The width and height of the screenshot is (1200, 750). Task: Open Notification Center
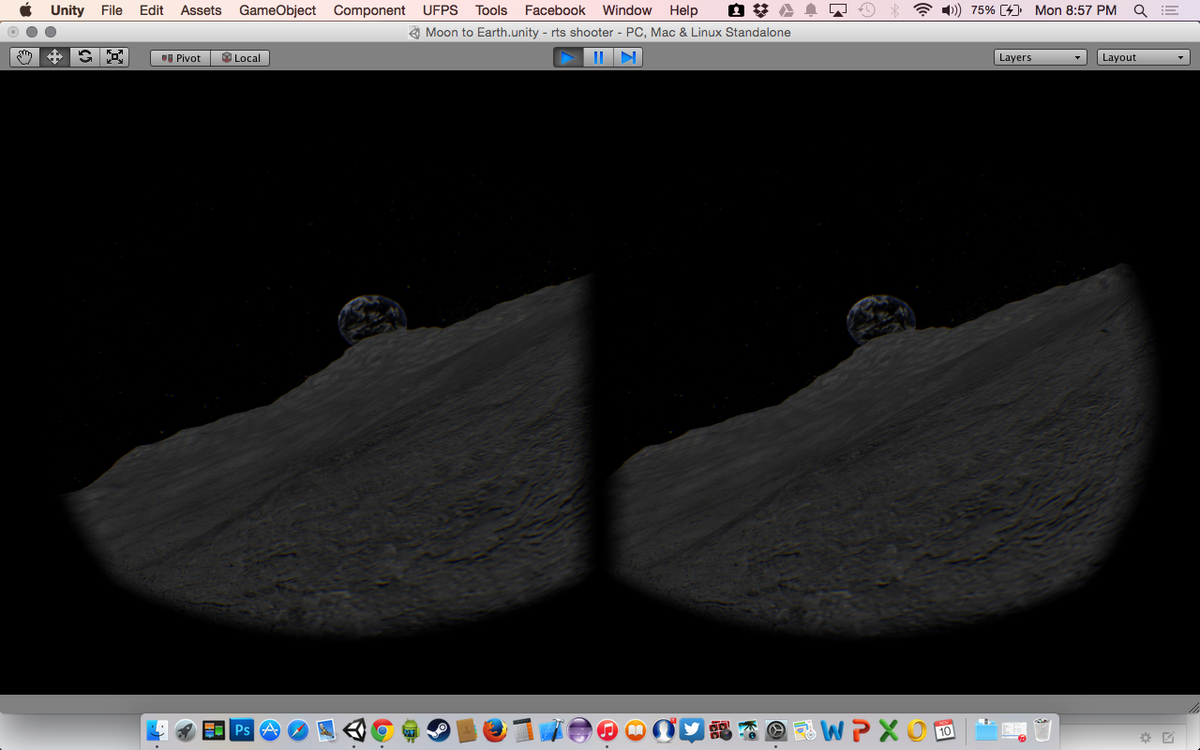pyautogui.click(x=1169, y=10)
